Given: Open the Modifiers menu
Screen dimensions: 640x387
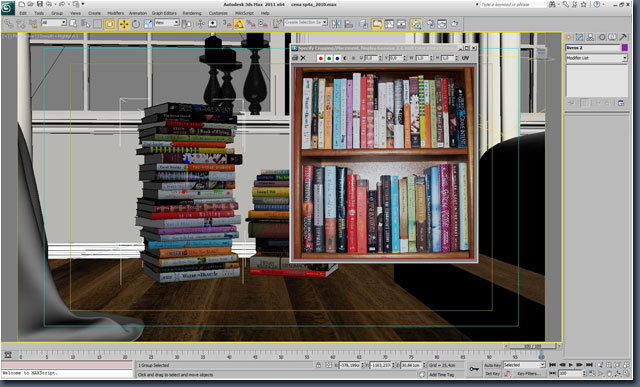Looking at the screenshot, I should click(116, 13).
